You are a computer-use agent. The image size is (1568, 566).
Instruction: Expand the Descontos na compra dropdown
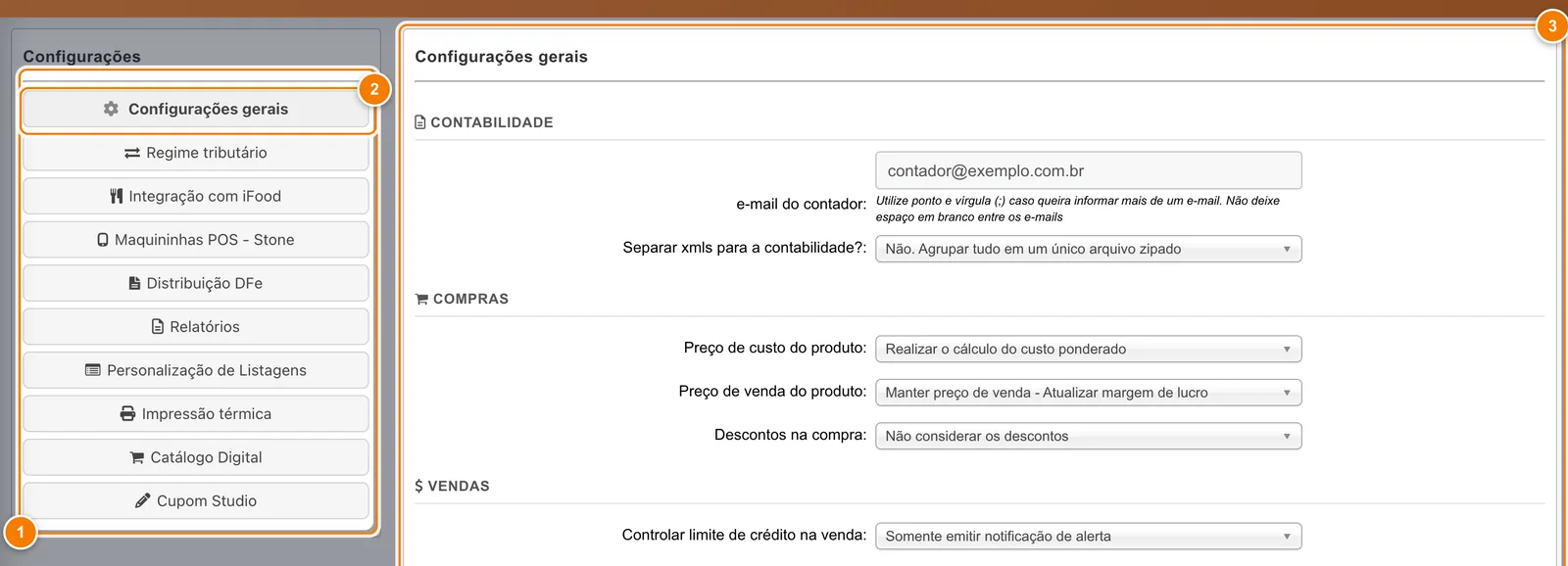(1089, 436)
